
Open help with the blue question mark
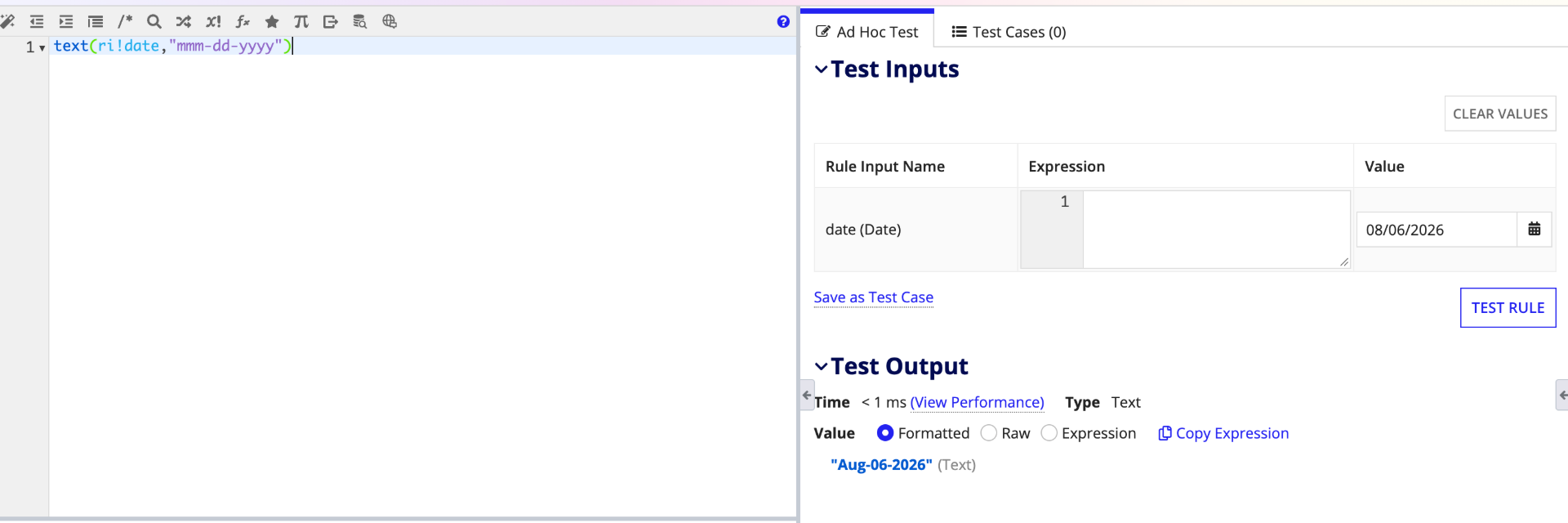pyautogui.click(x=783, y=21)
